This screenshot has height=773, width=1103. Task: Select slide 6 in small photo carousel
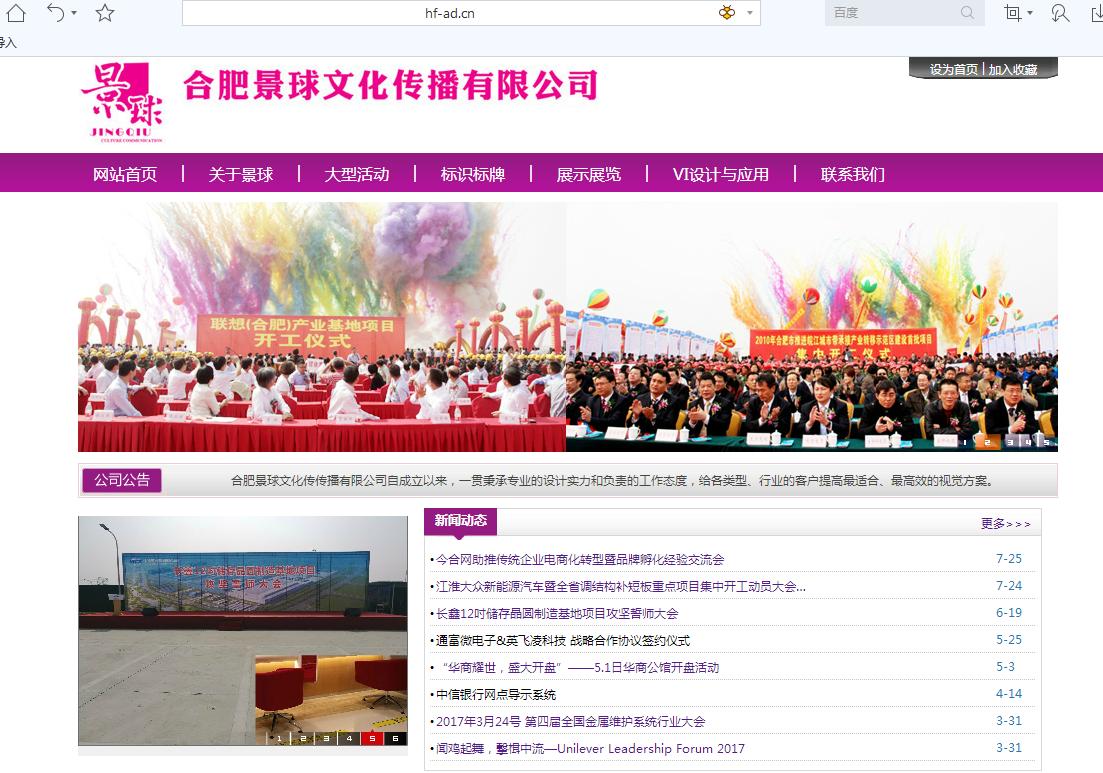pos(395,738)
